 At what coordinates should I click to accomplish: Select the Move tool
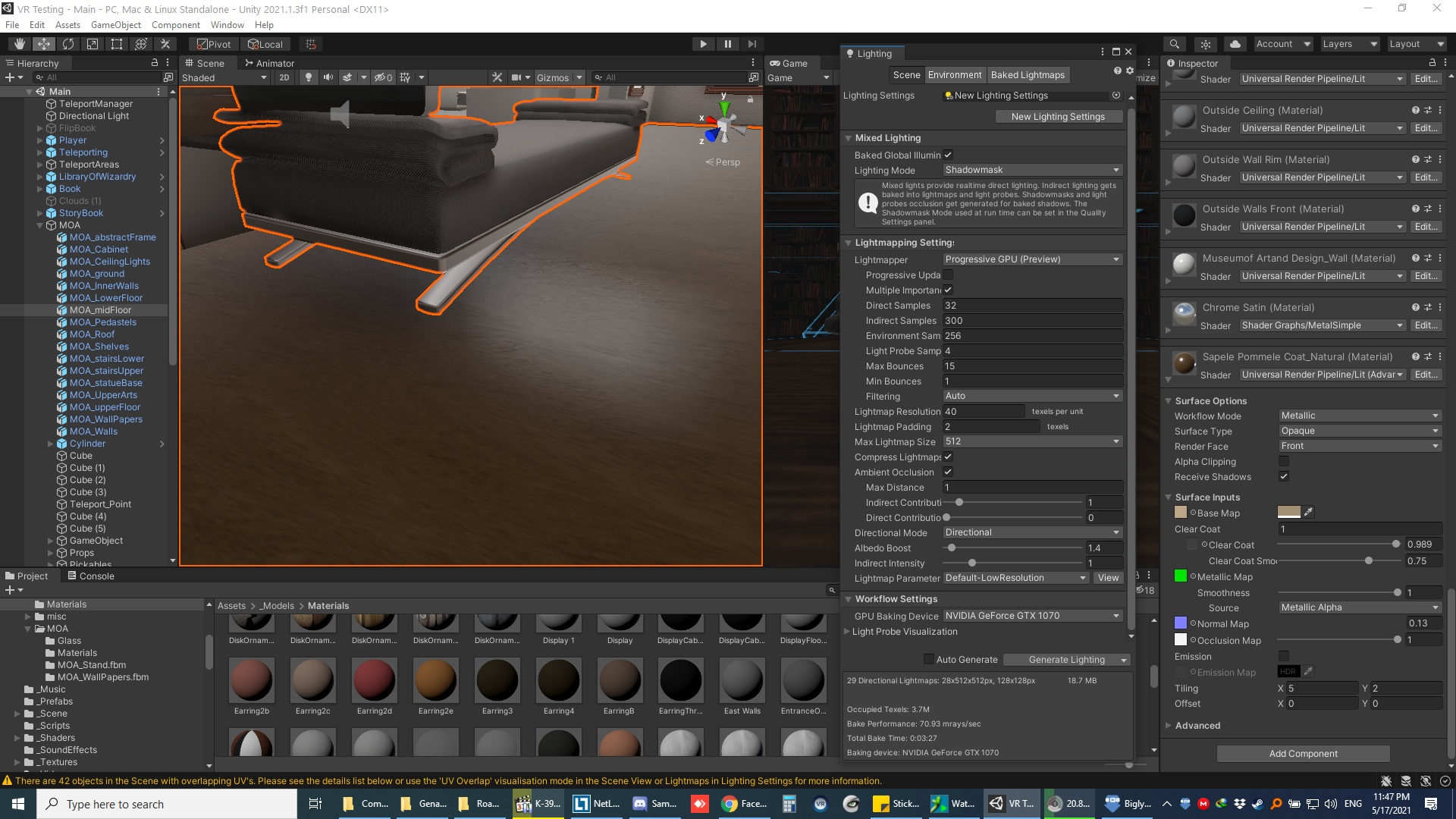[x=43, y=44]
